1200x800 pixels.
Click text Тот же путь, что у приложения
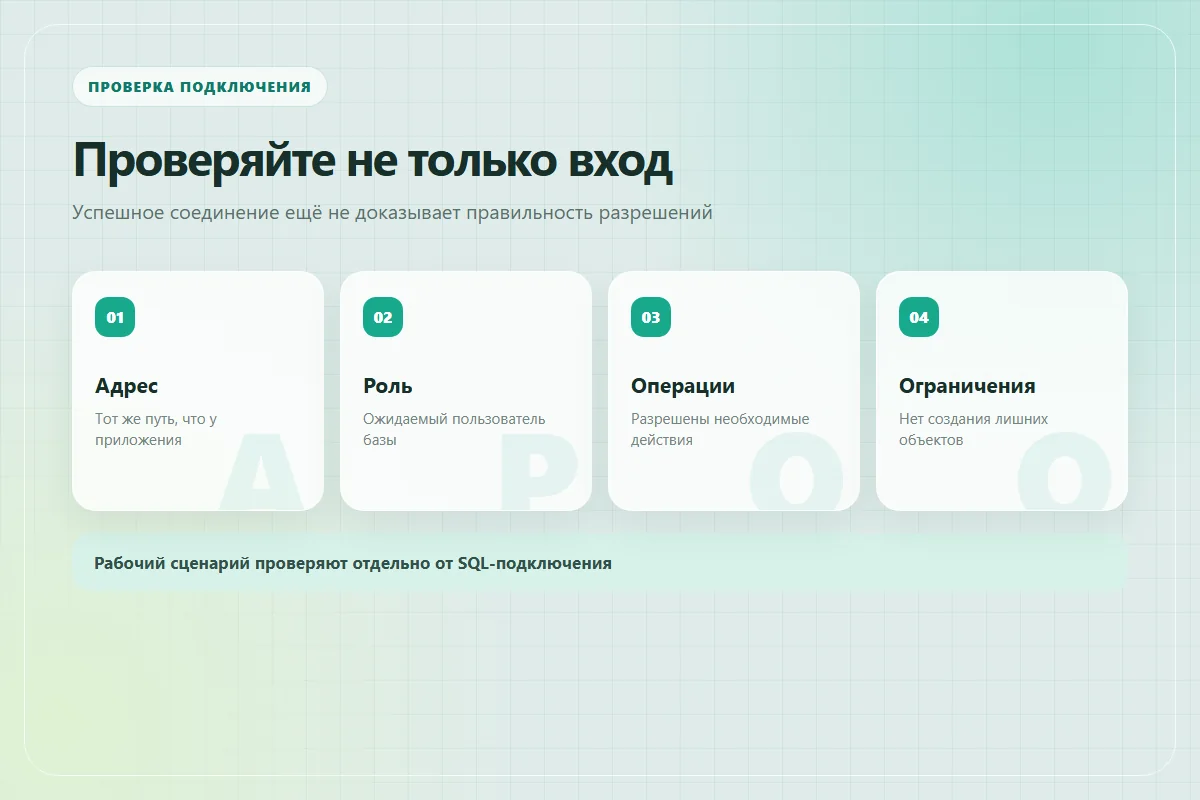coord(156,429)
